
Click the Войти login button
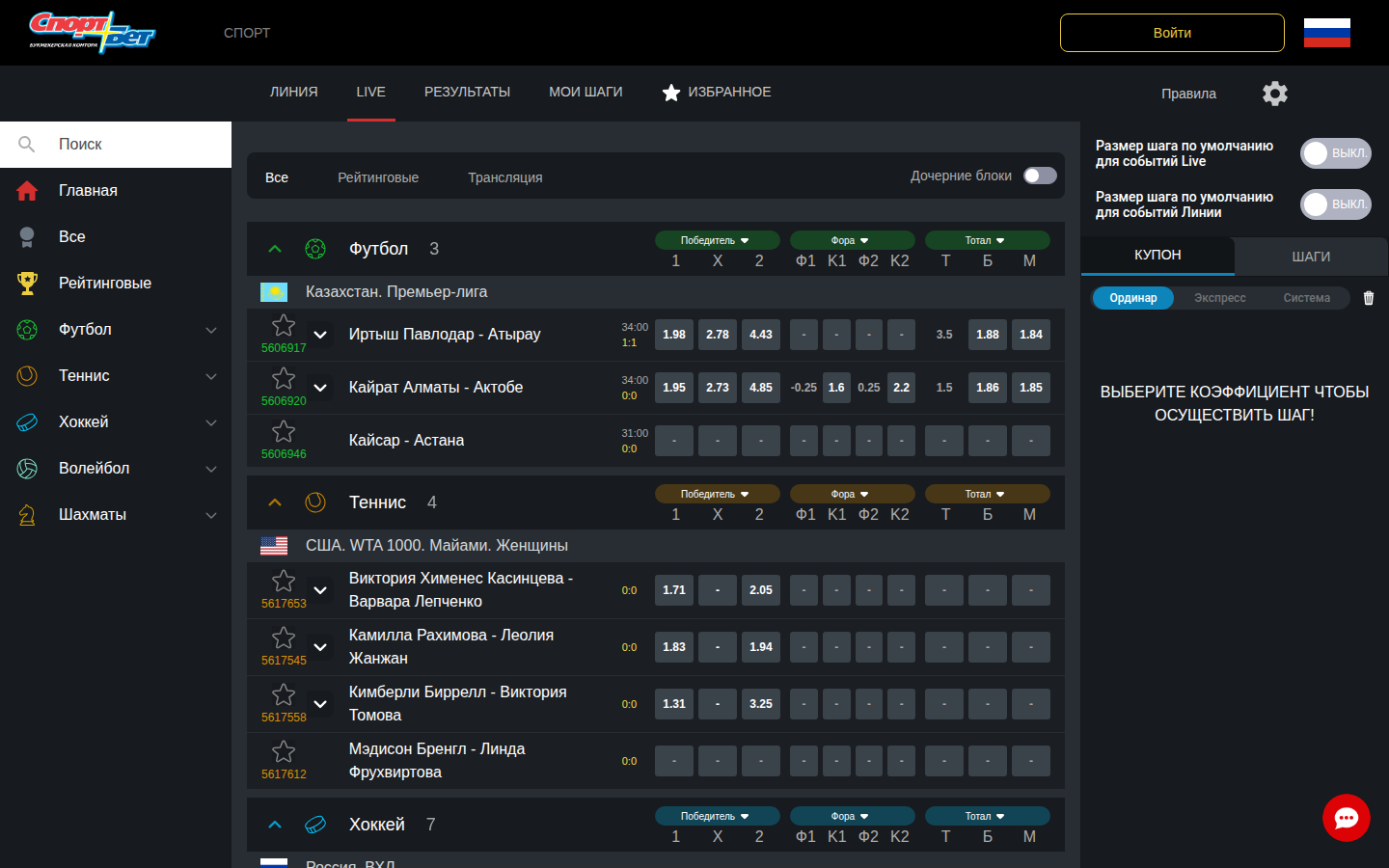click(1172, 33)
